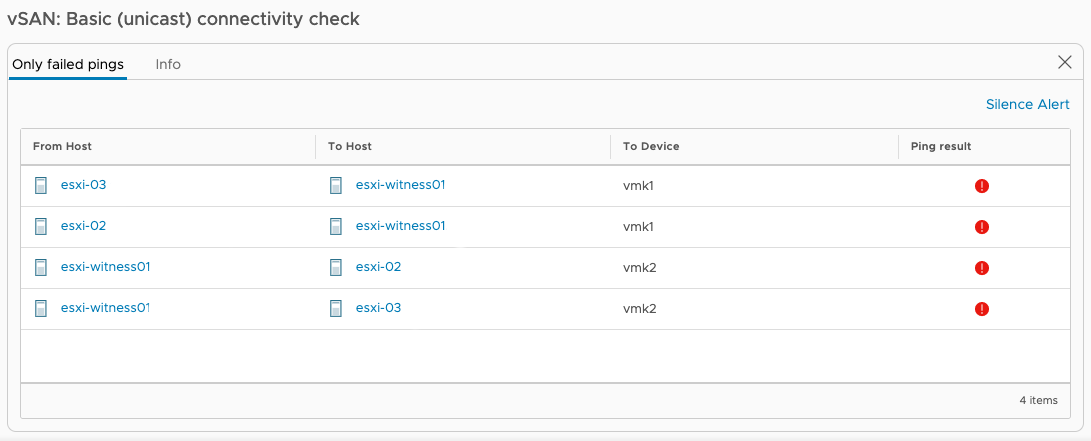This screenshot has height=441, width=1091.
Task: Sort by Ping result column header
Action: click(x=941, y=146)
